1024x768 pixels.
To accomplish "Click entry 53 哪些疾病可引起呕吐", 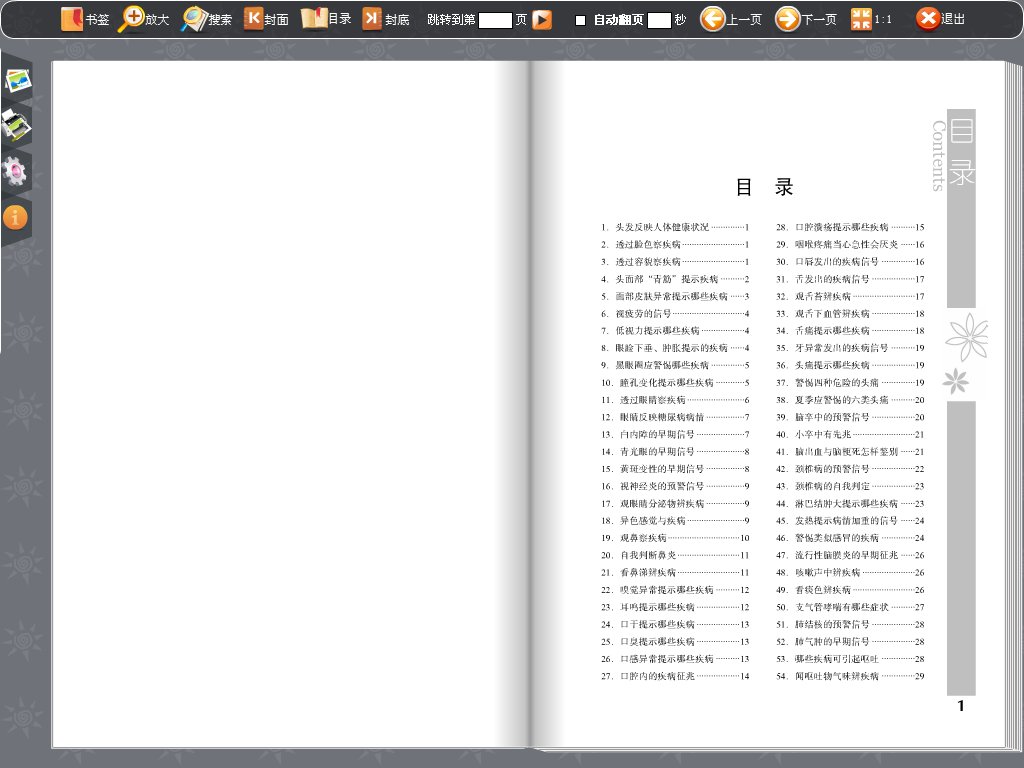I will click(x=850, y=659).
